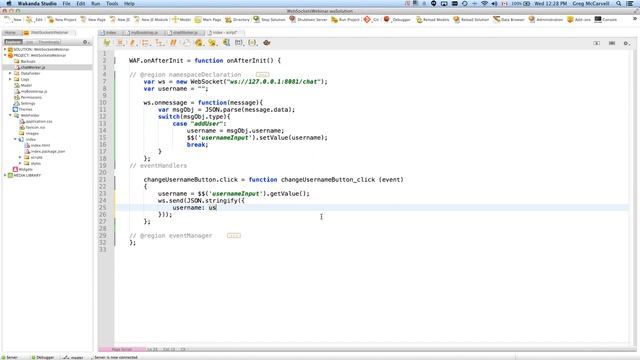Image resolution: width=640 pixels, height=360 pixels.
Task: Open the Help menu
Action: 129,4
